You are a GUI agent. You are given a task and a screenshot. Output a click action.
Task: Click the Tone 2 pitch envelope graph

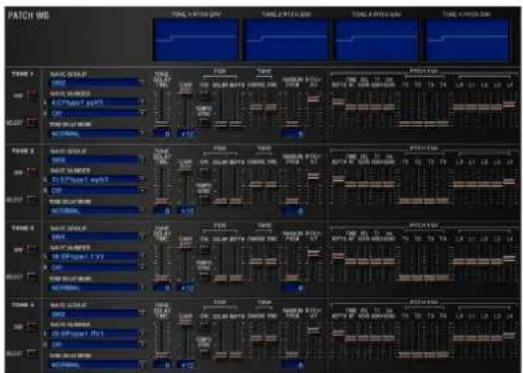point(287,40)
